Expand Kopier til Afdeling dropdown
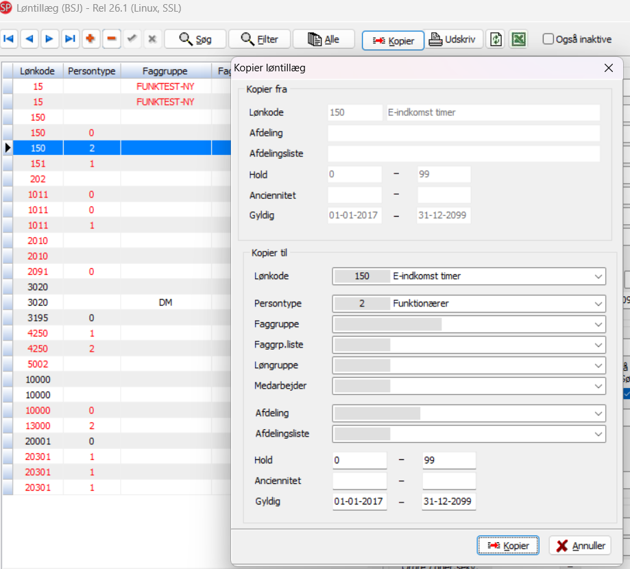This screenshot has width=630, height=569. point(598,413)
